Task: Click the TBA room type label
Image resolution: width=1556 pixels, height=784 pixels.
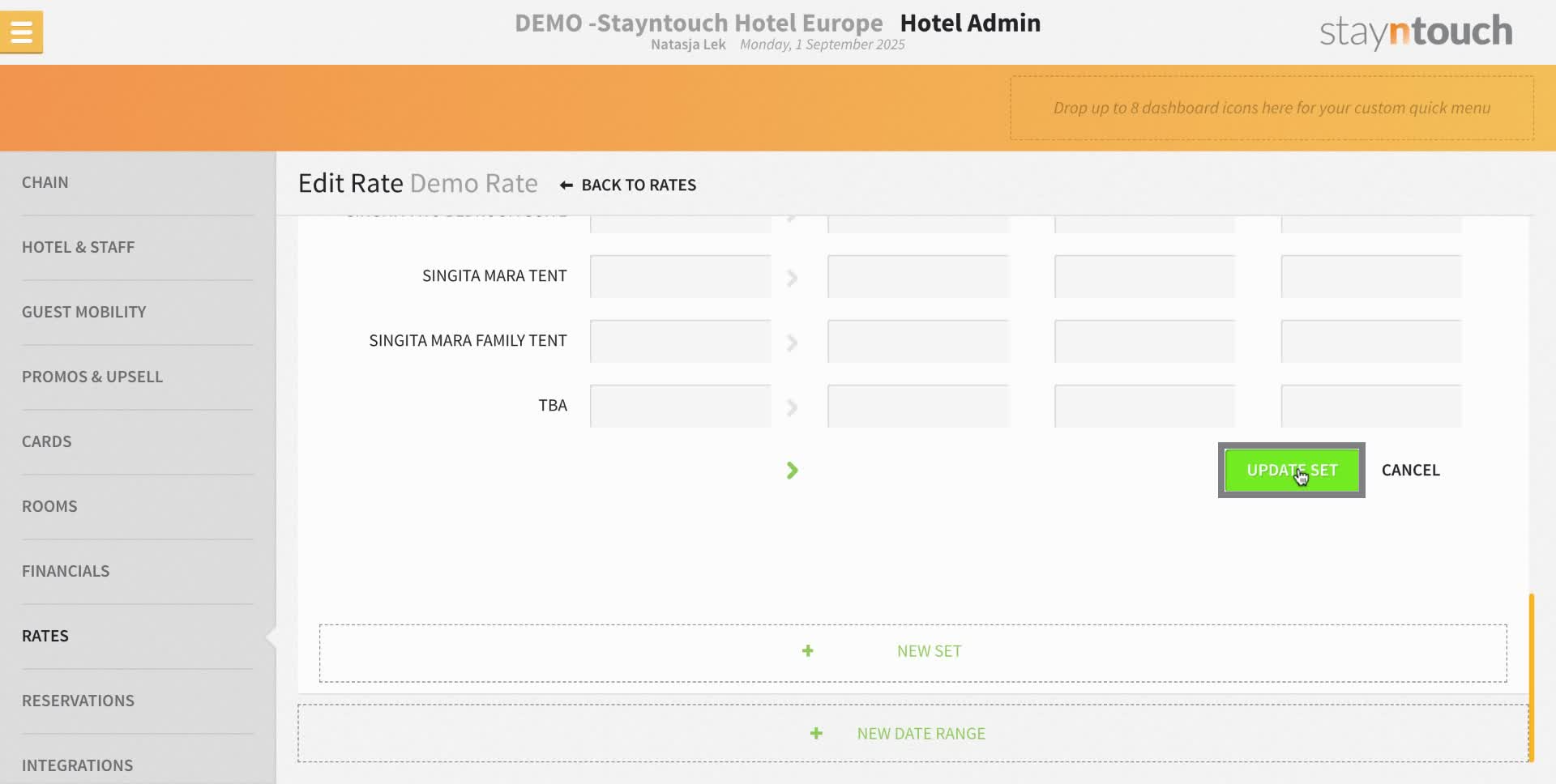Action: (553, 406)
